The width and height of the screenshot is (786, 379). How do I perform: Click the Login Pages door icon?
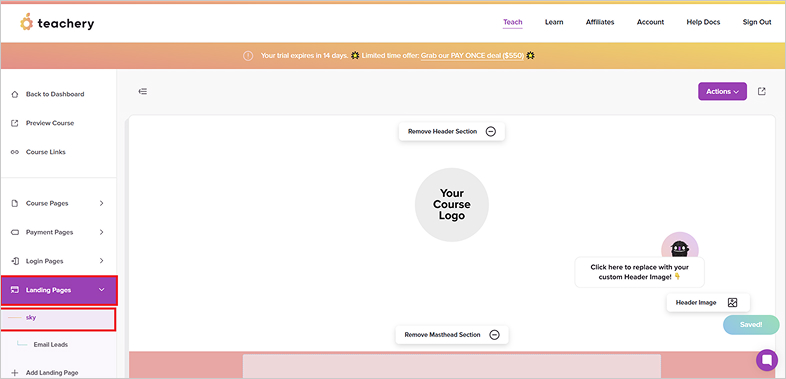[15, 261]
